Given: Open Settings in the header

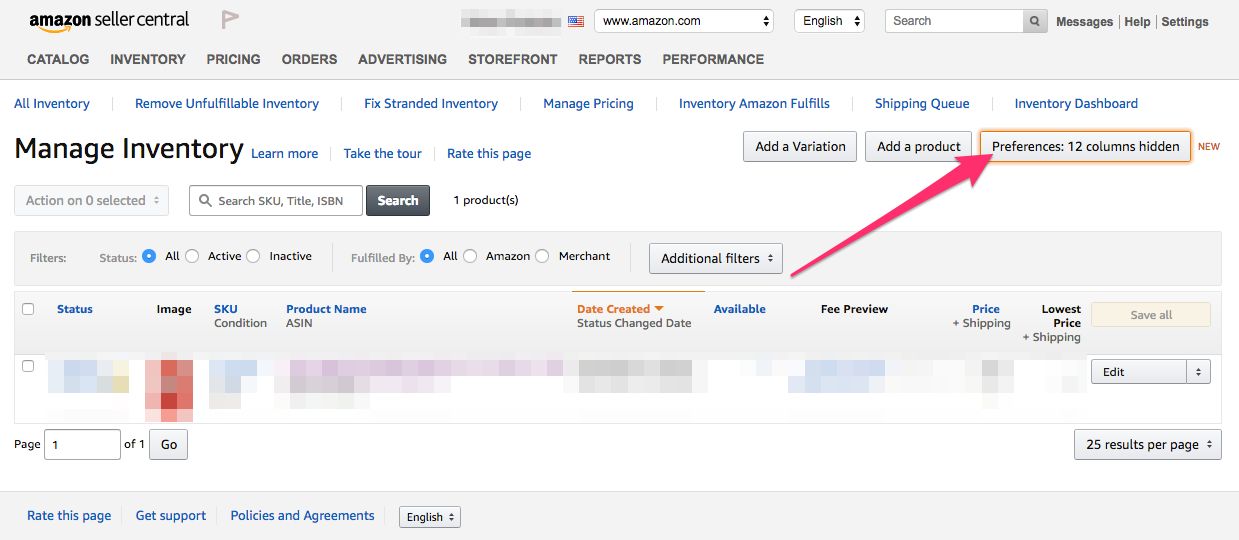Looking at the screenshot, I should click(x=1185, y=21).
